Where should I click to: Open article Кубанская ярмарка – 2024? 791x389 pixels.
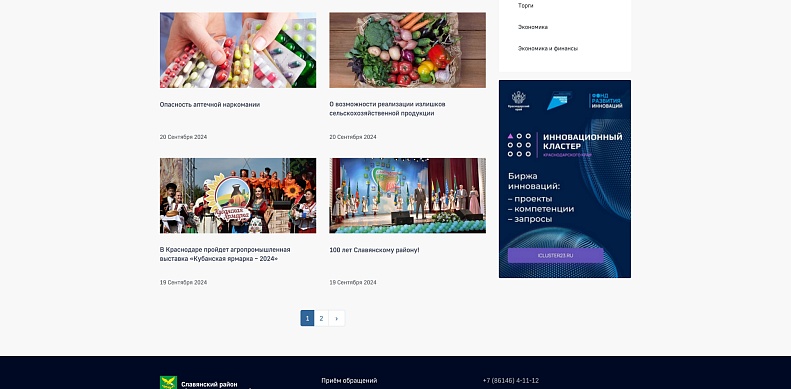pos(225,254)
